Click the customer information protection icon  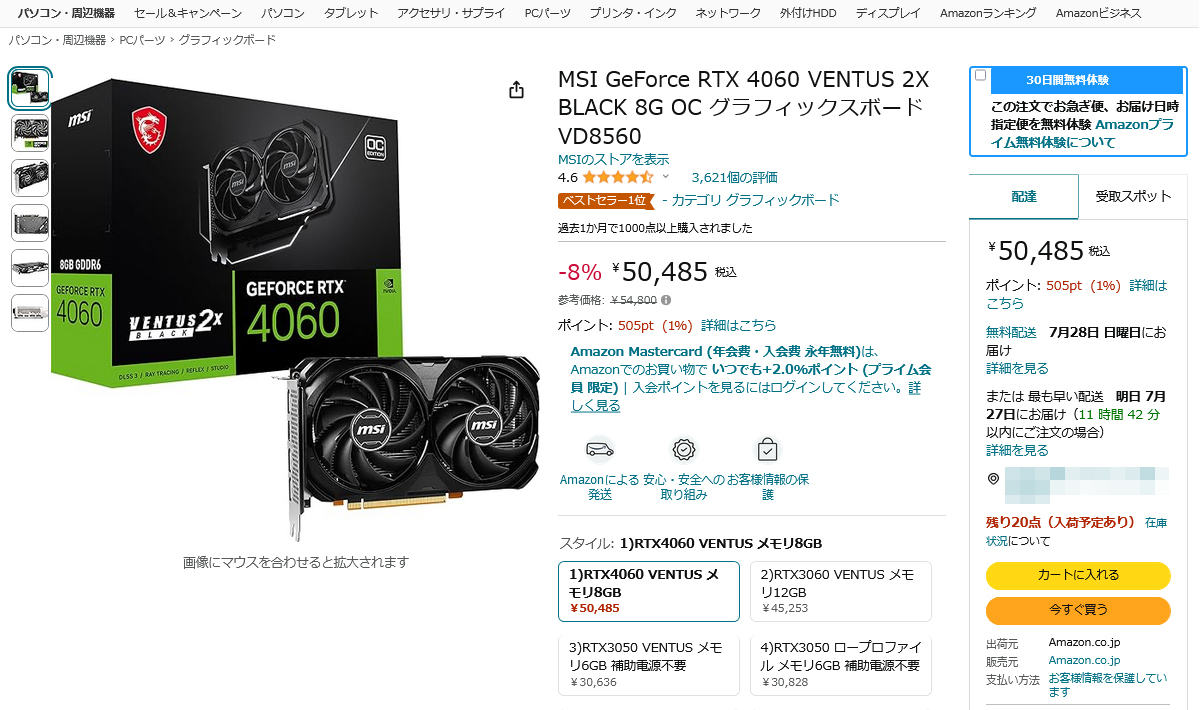(767, 449)
